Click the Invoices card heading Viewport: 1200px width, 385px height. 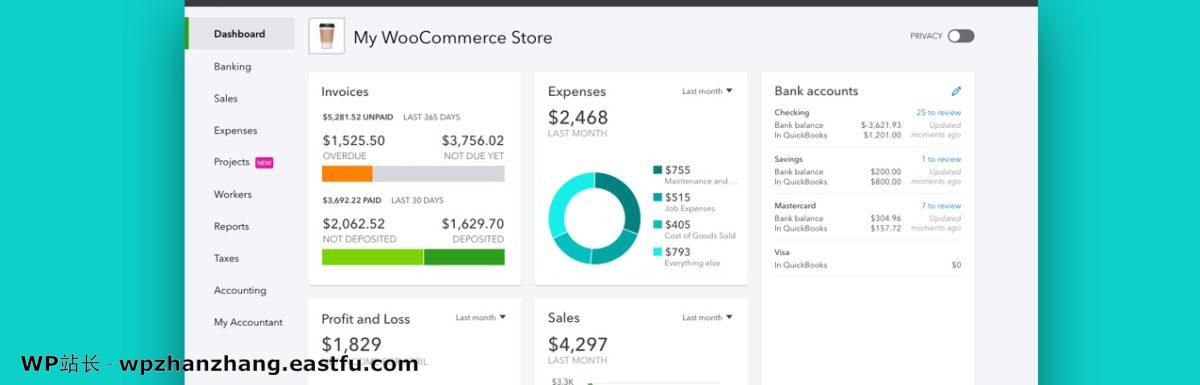pyautogui.click(x=345, y=92)
